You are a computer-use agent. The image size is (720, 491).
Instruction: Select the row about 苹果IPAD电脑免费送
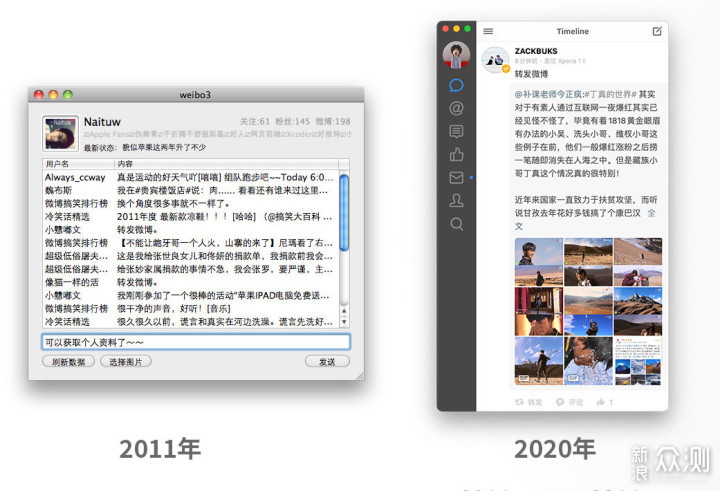tap(191, 295)
